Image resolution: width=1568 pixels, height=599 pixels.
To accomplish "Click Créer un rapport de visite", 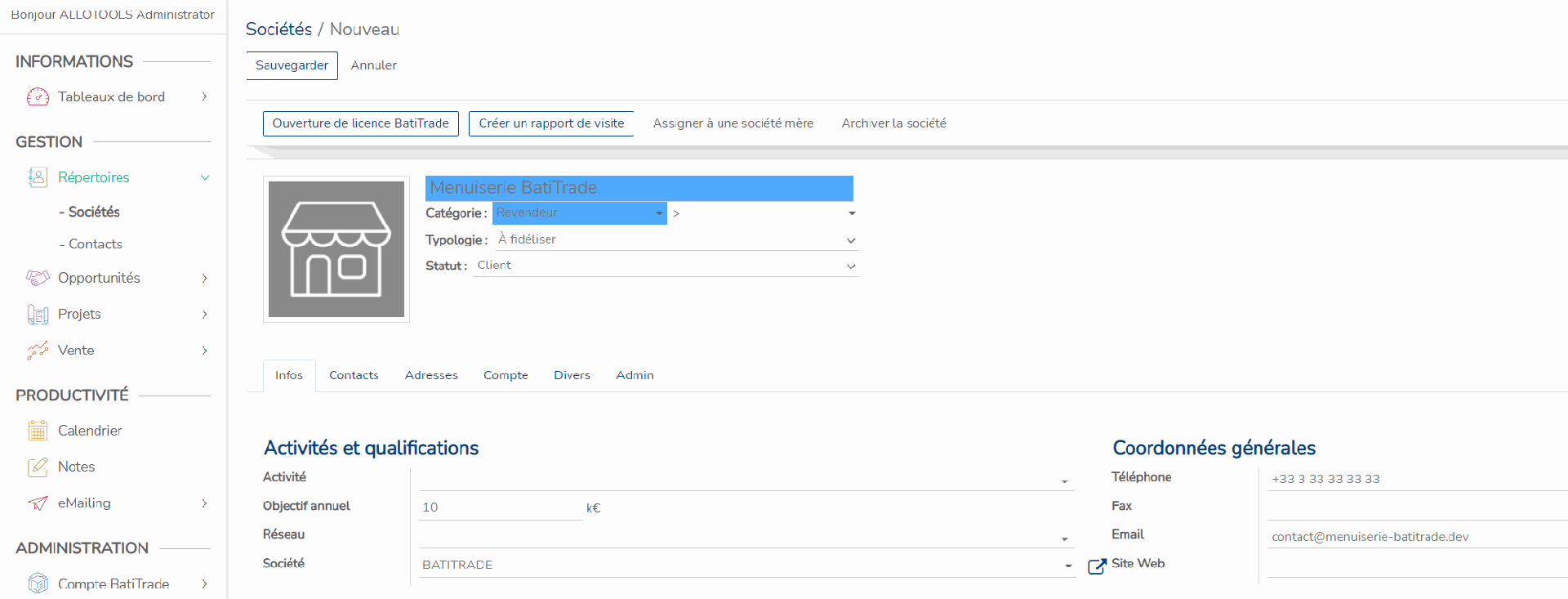I will point(551,123).
